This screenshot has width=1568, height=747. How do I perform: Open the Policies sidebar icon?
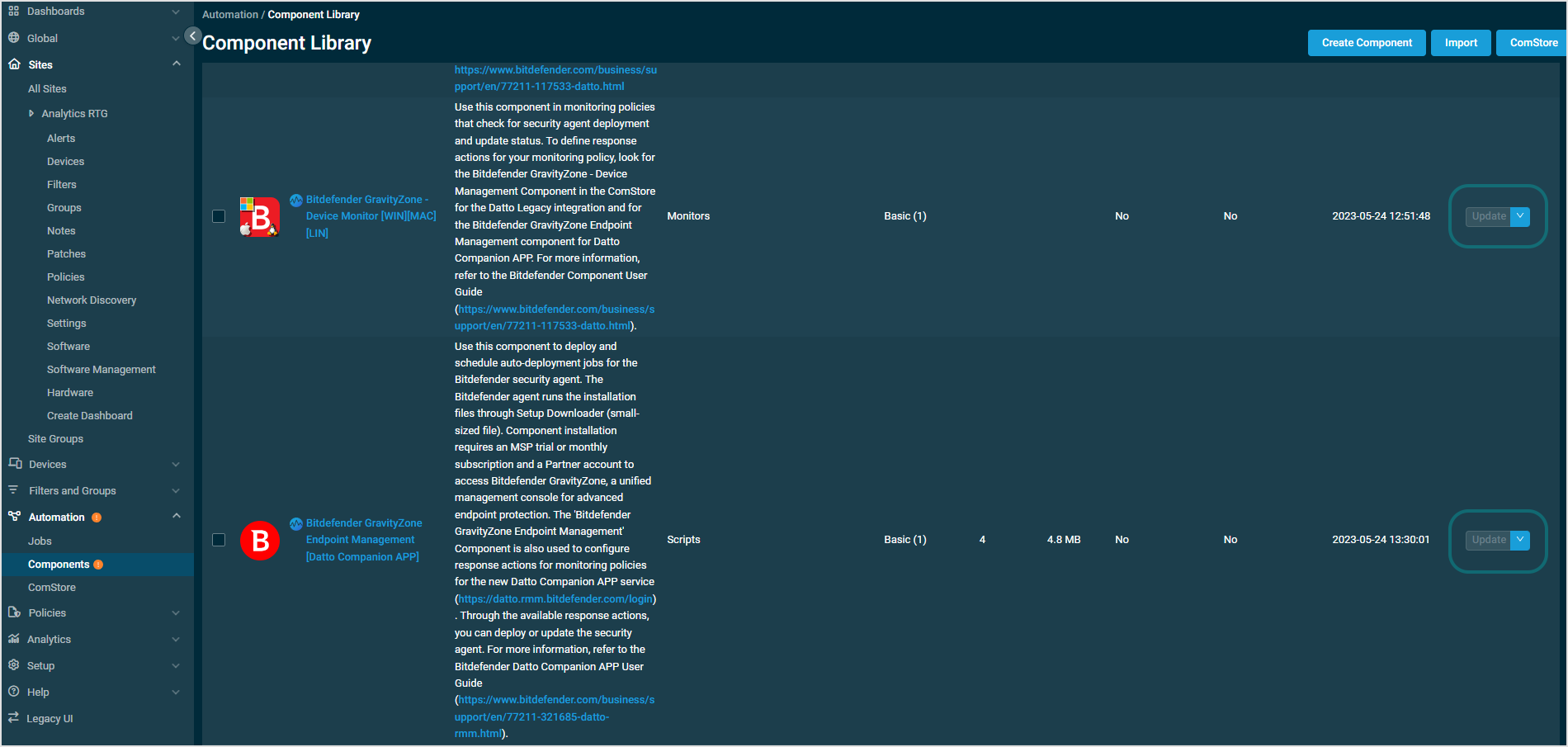pyautogui.click(x=13, y=612)
